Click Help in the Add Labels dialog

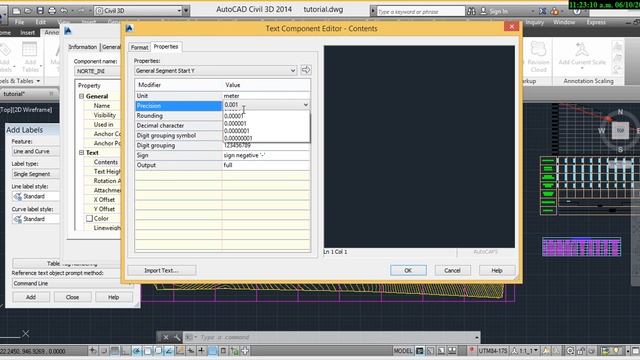113,297
